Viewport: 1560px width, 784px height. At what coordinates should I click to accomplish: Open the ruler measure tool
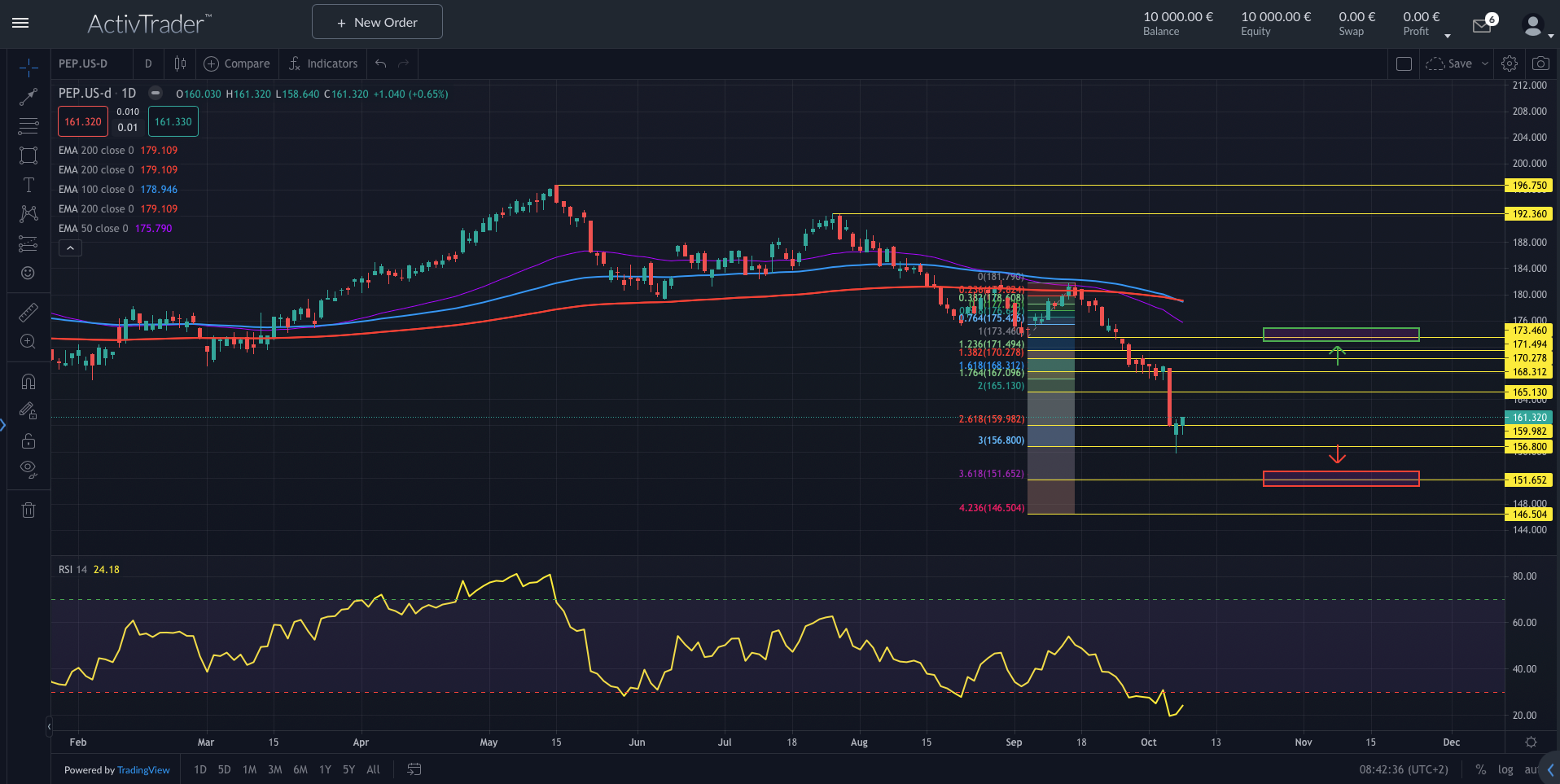pos(28,312)
